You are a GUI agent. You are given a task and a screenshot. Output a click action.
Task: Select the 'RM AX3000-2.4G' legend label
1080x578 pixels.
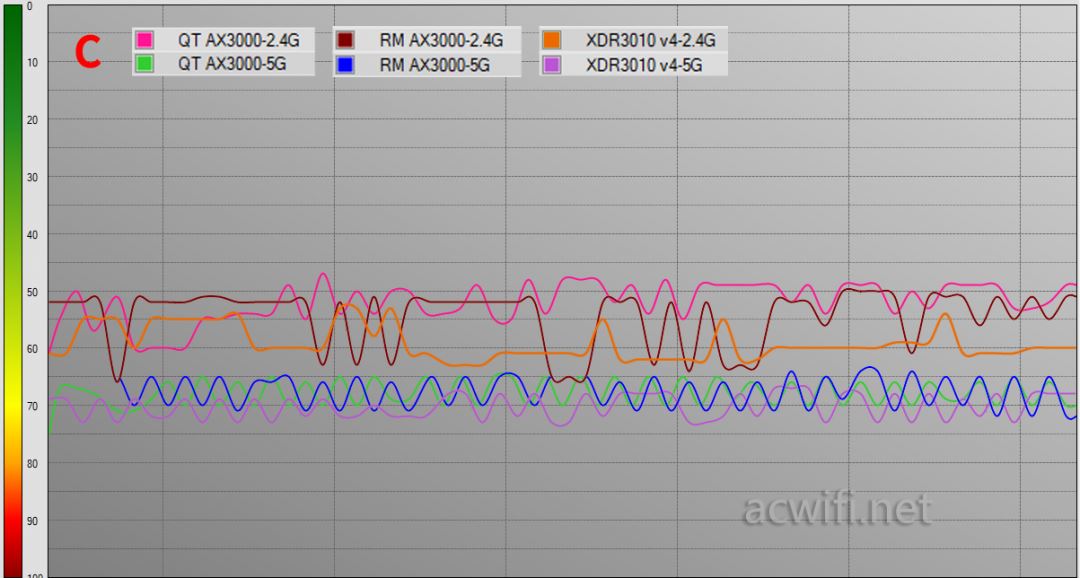(x=442, y=40)
